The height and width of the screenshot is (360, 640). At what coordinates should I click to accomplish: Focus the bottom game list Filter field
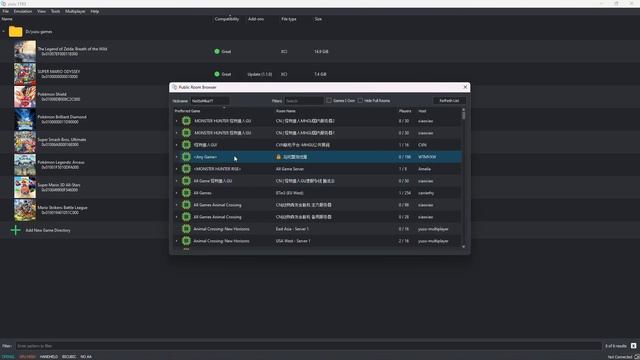308,346
